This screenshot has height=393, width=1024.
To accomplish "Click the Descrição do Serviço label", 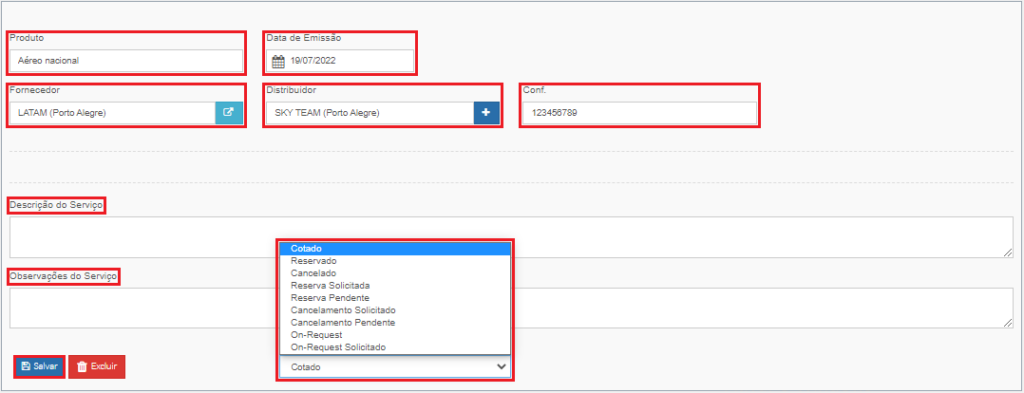I will pos(57,206).
